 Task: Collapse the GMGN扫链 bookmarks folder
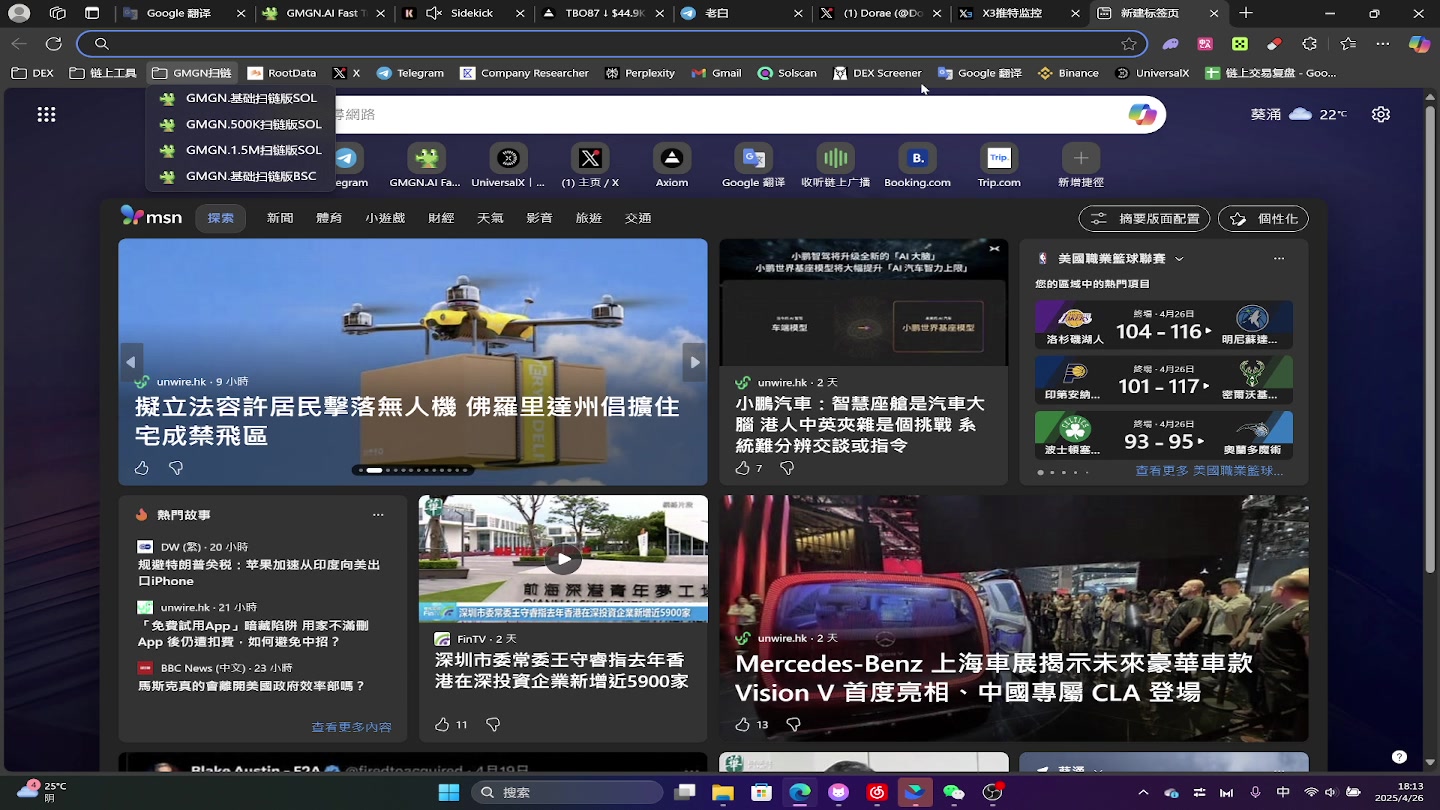(192, 73)
